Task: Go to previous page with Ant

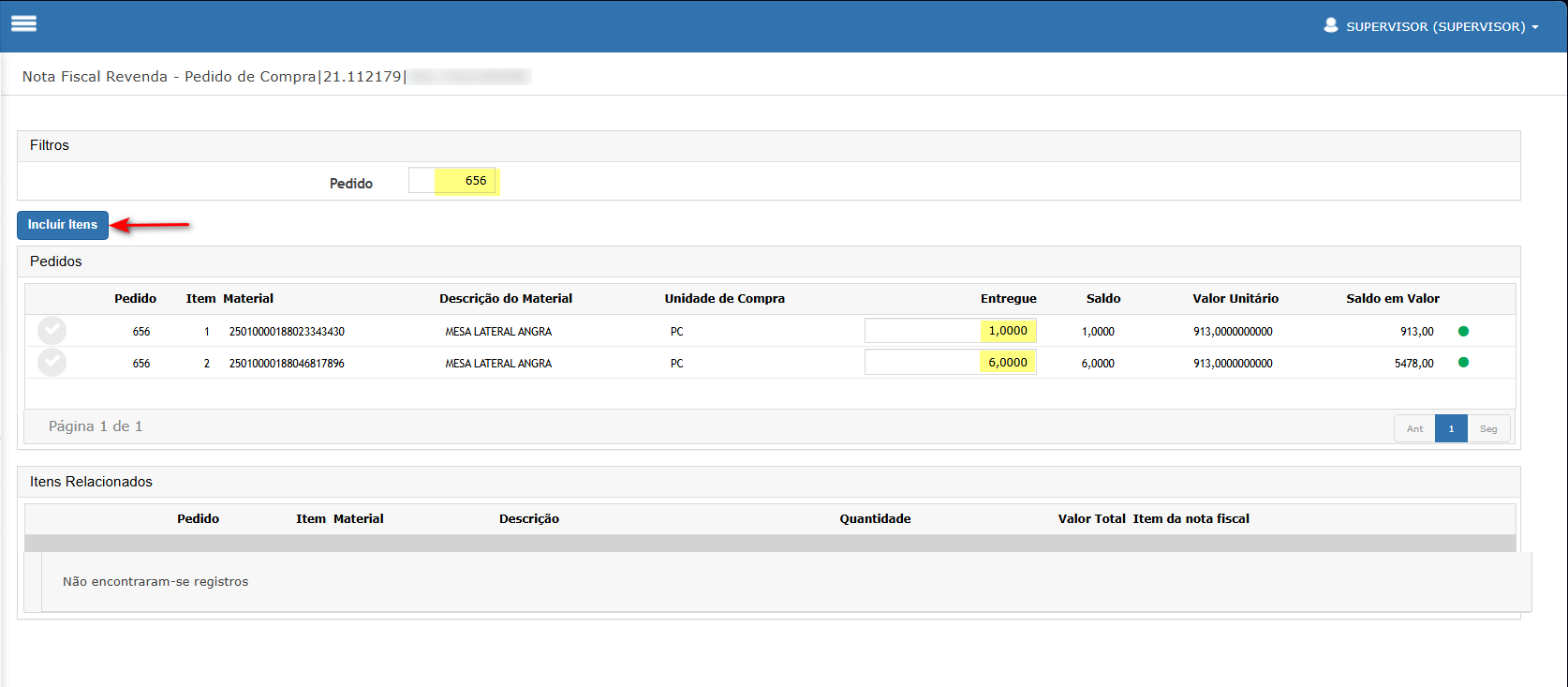Action: click(x=1414, y=428)
